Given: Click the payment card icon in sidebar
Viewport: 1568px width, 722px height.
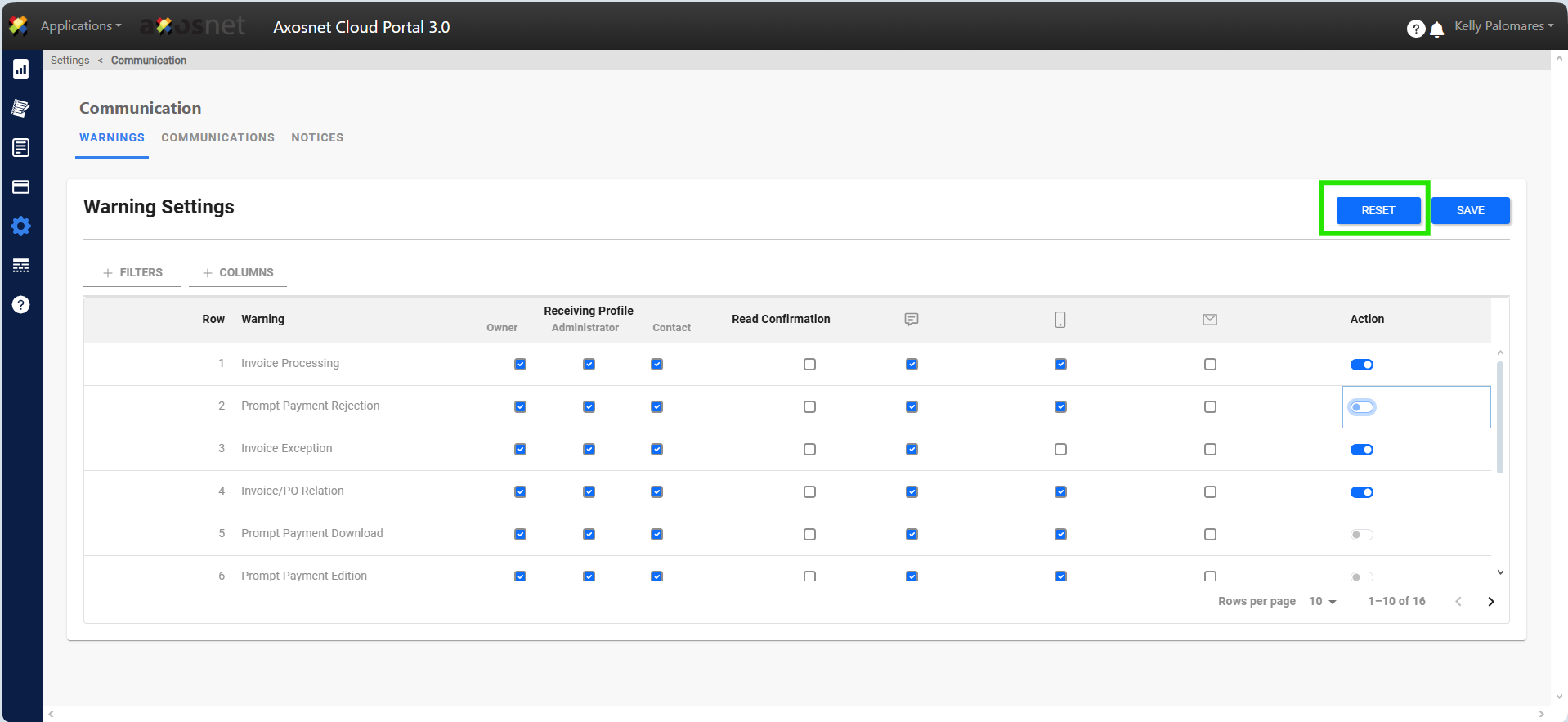Looking at the screenshot, I should pos(21,187).
